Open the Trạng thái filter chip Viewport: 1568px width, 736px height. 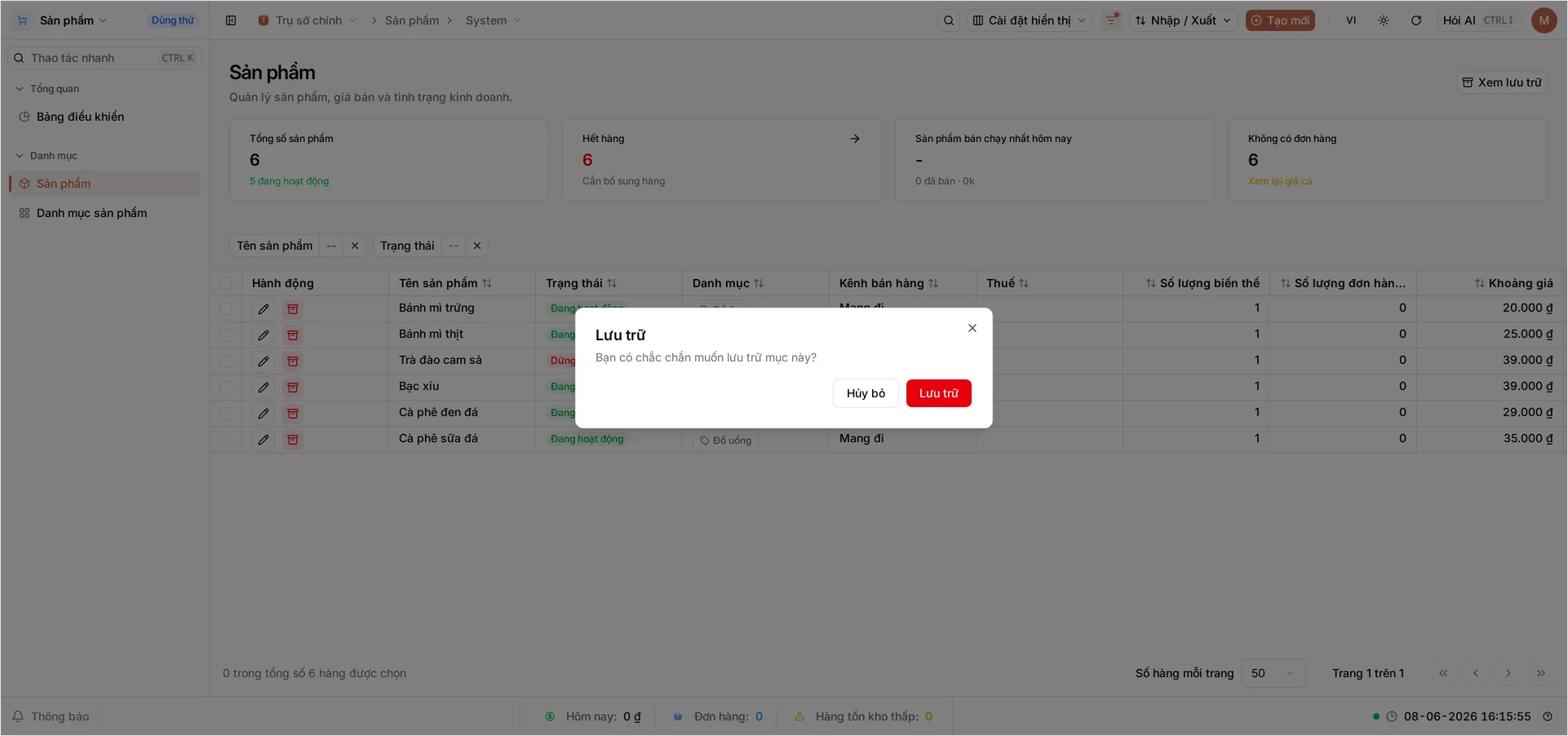click(x=407, y=246)
